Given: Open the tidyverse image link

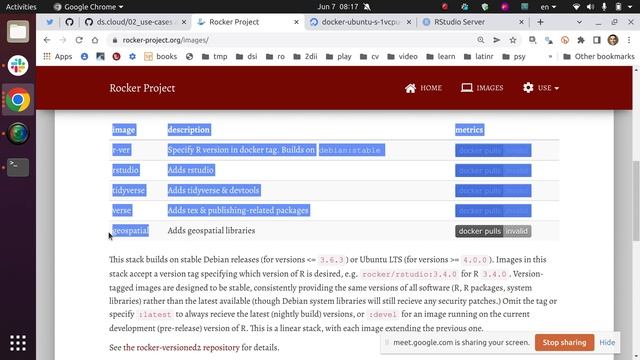Looking at the screenshot, I should (129, 190).
